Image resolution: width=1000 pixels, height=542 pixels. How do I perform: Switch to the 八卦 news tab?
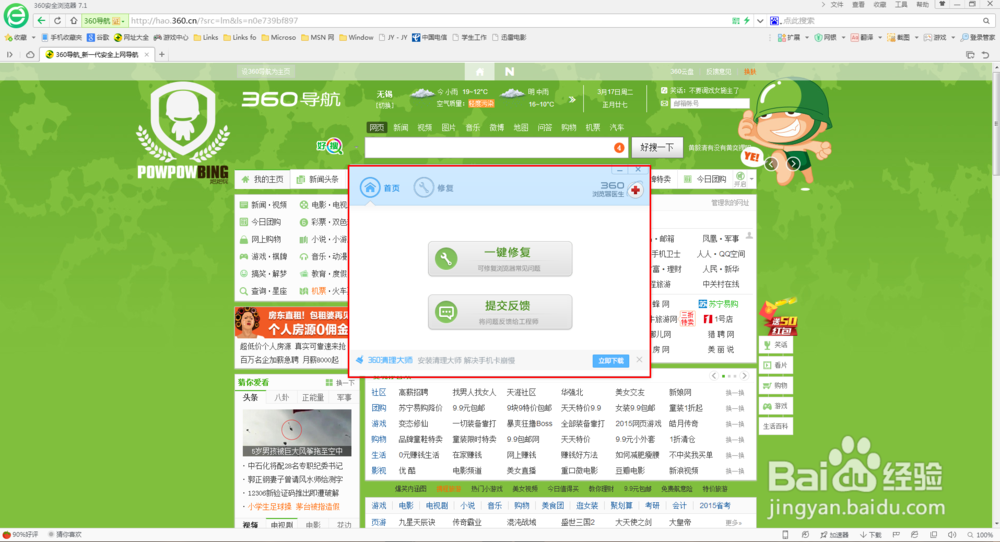(x=281, y=397)
